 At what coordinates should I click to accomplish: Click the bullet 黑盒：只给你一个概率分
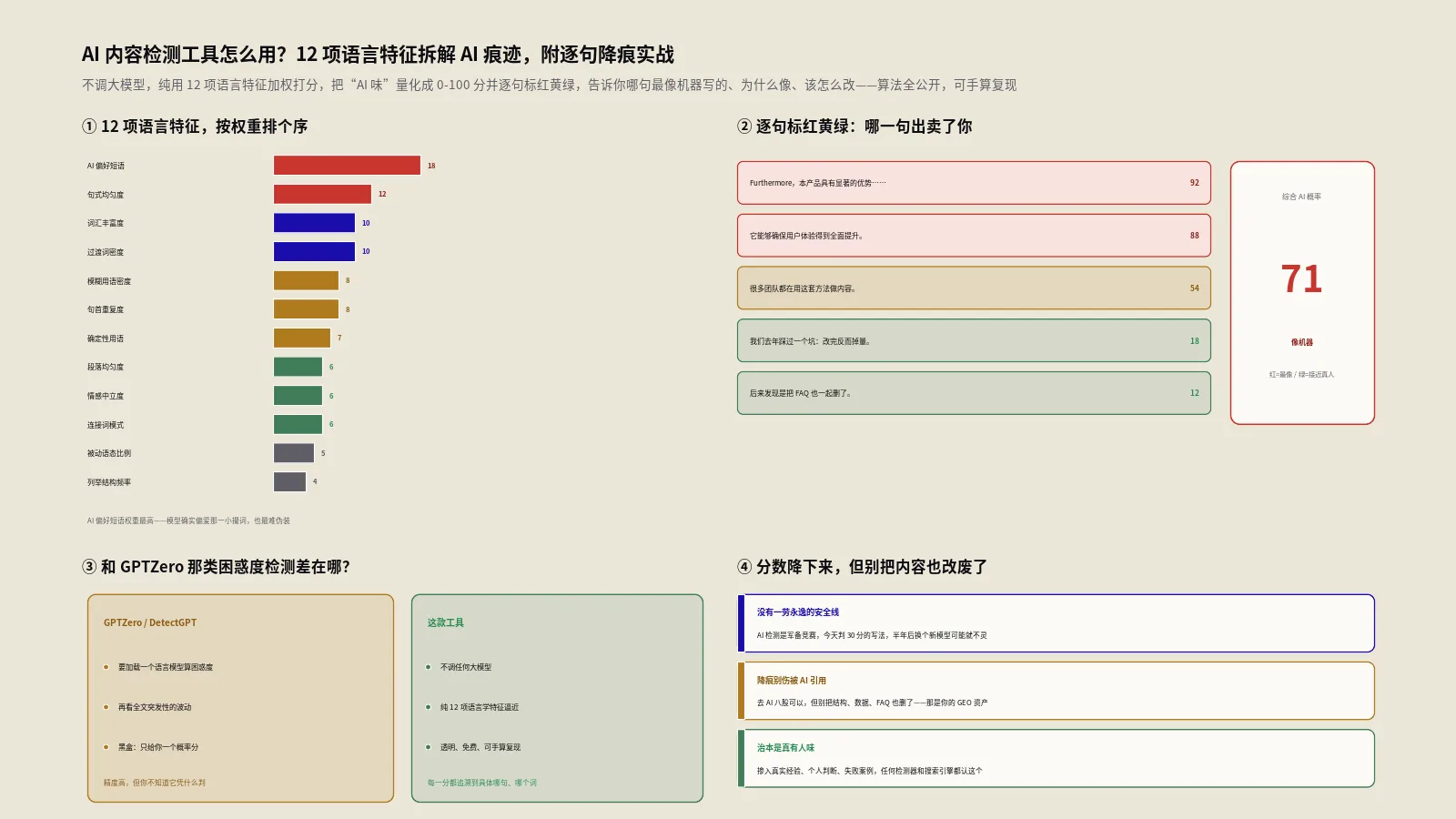pyautogui.click(x=158, y=747)
